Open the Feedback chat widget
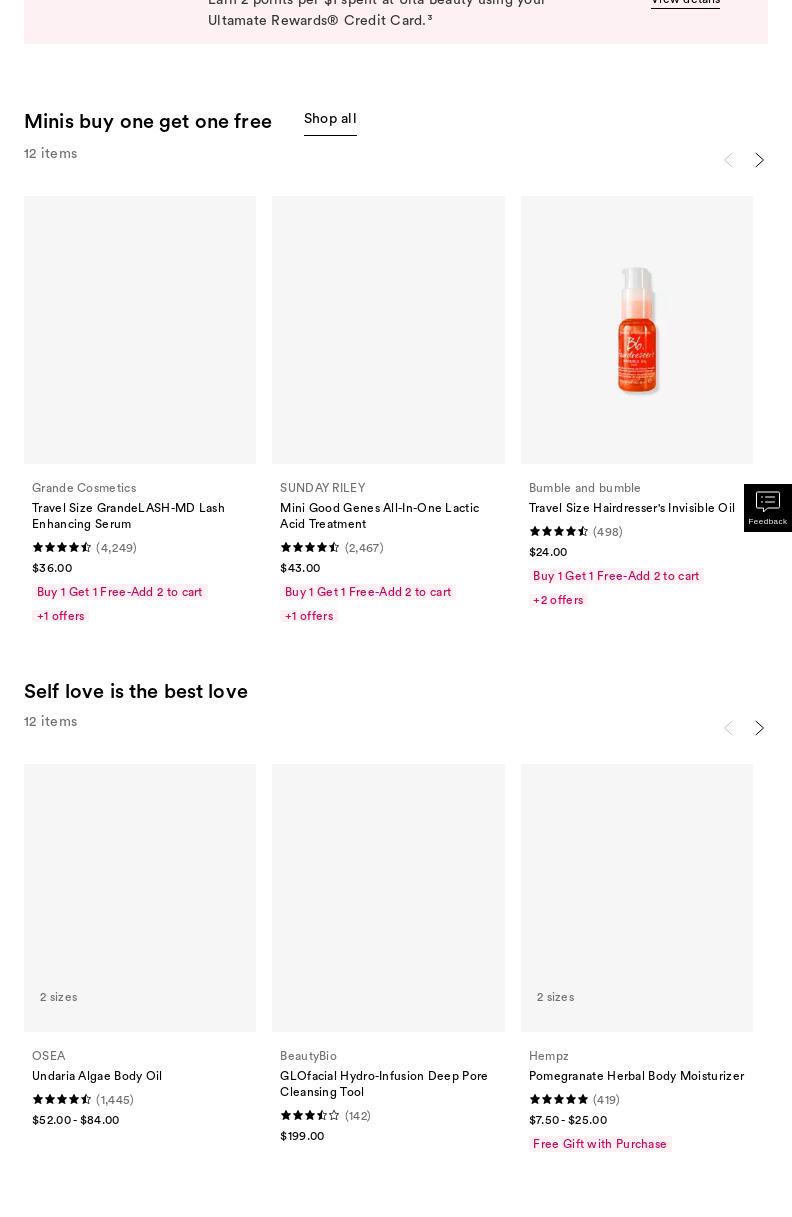This screenshot has width=792, height=1217. pos(767,508)
